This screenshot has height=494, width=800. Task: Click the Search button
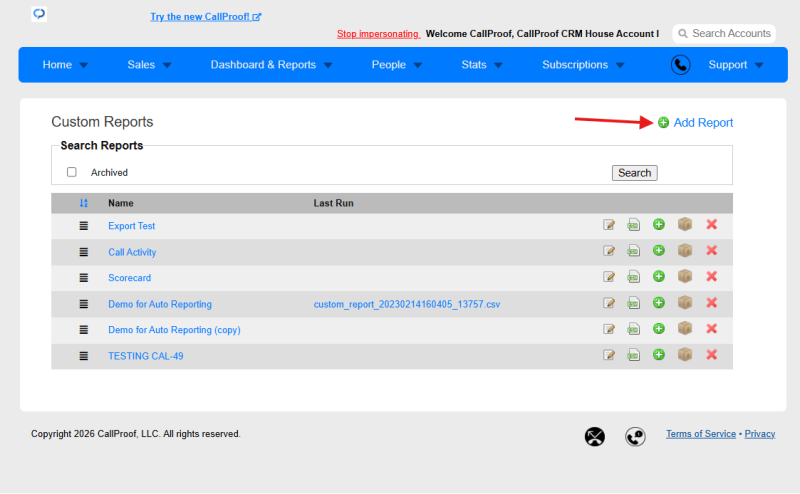[x=634, y=173]
